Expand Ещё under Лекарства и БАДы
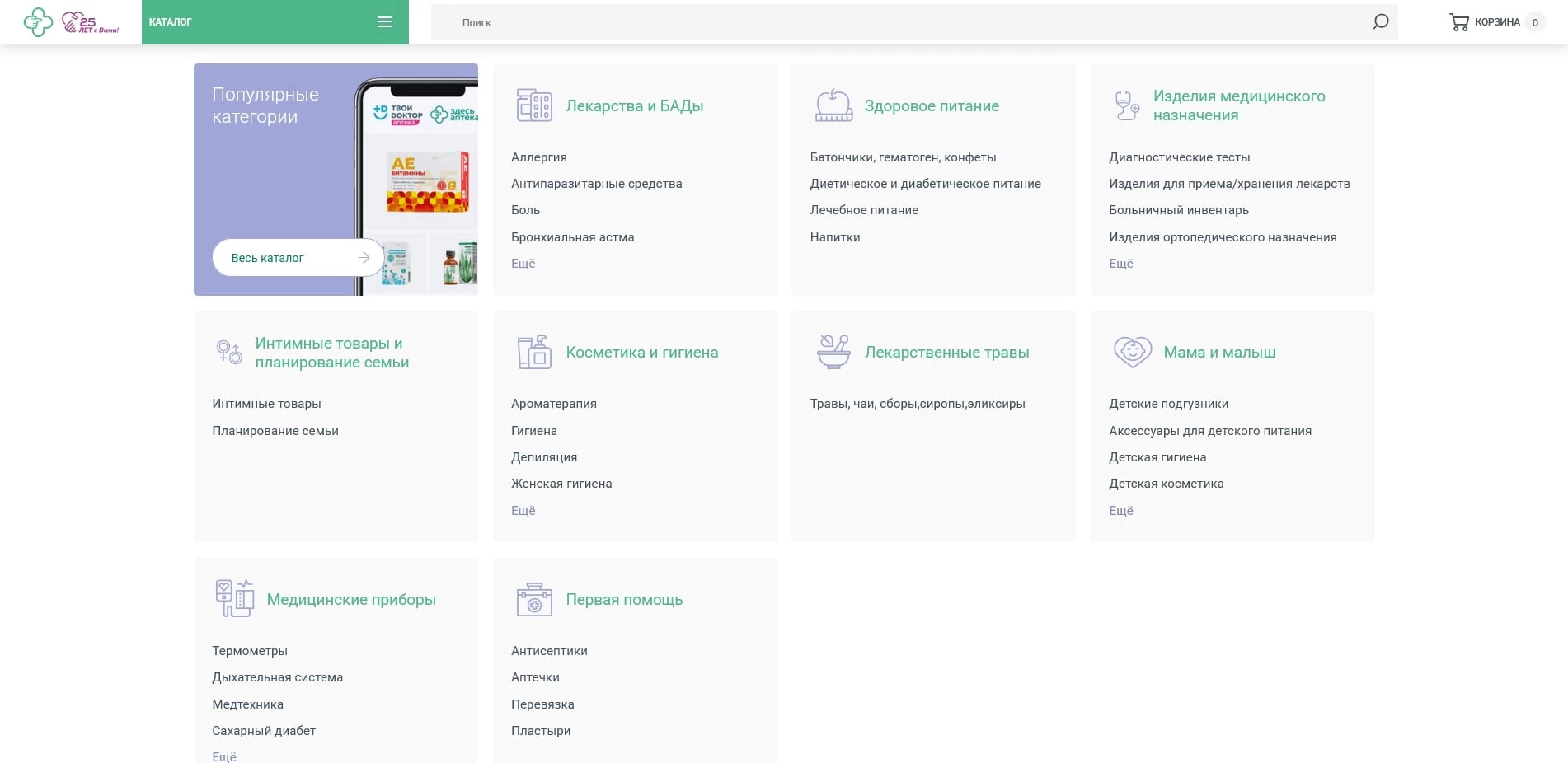 (x=523, y=264)
